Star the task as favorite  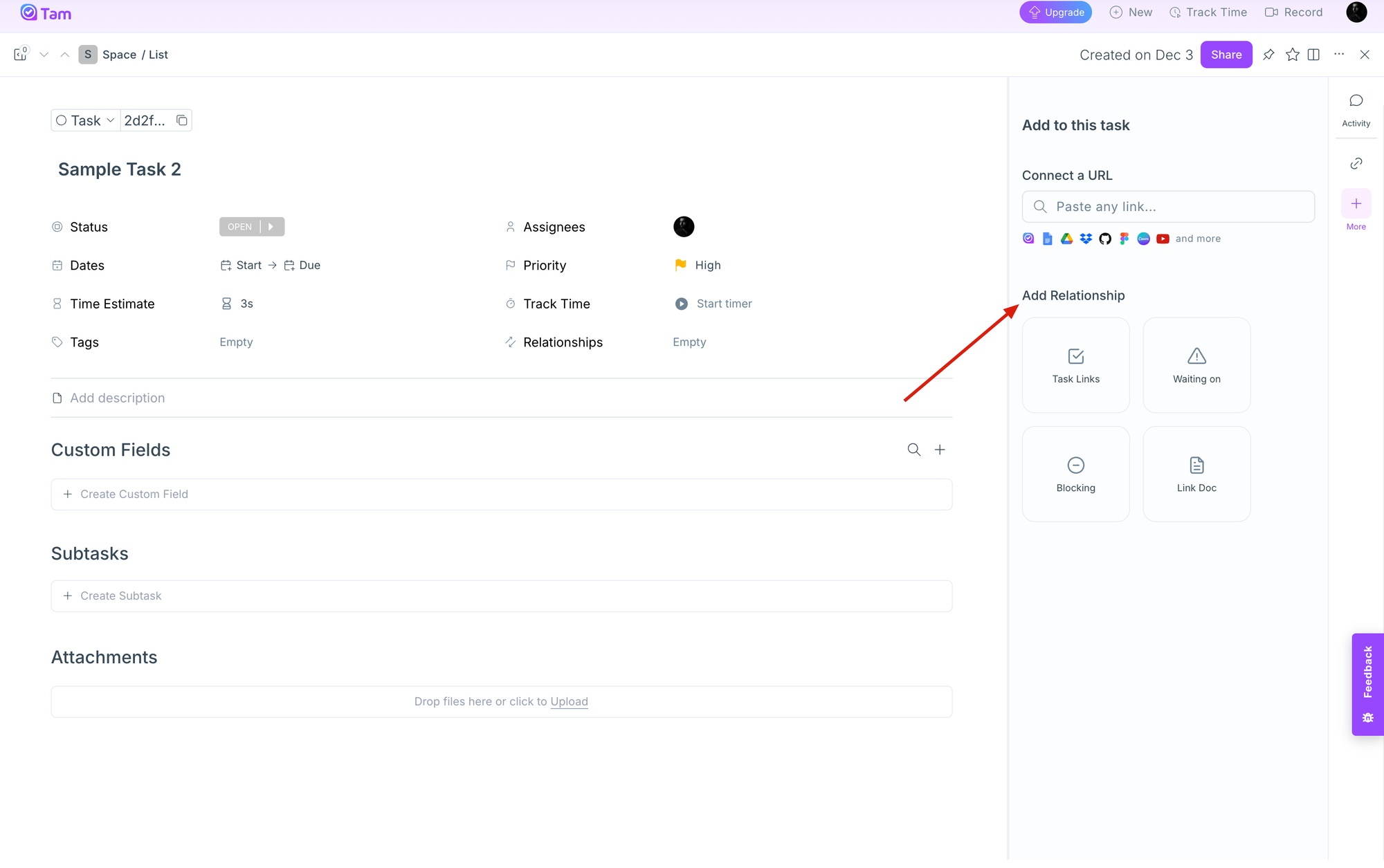[x=1292, y=55]
